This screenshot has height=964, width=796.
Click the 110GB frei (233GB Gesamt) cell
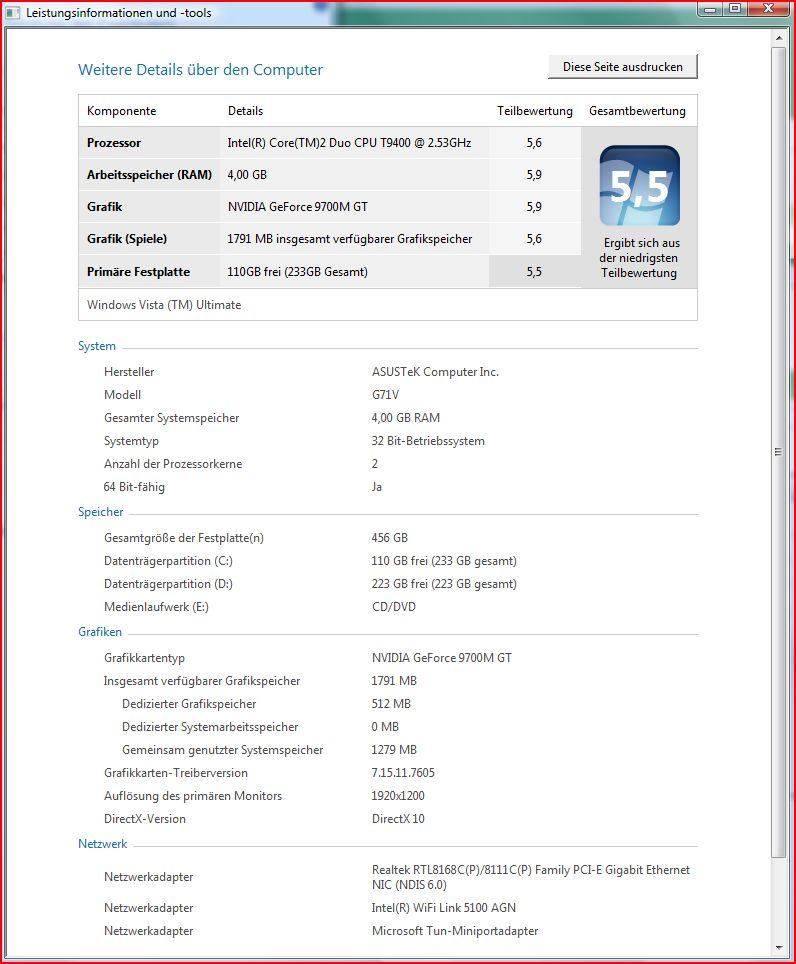point(298,272)
